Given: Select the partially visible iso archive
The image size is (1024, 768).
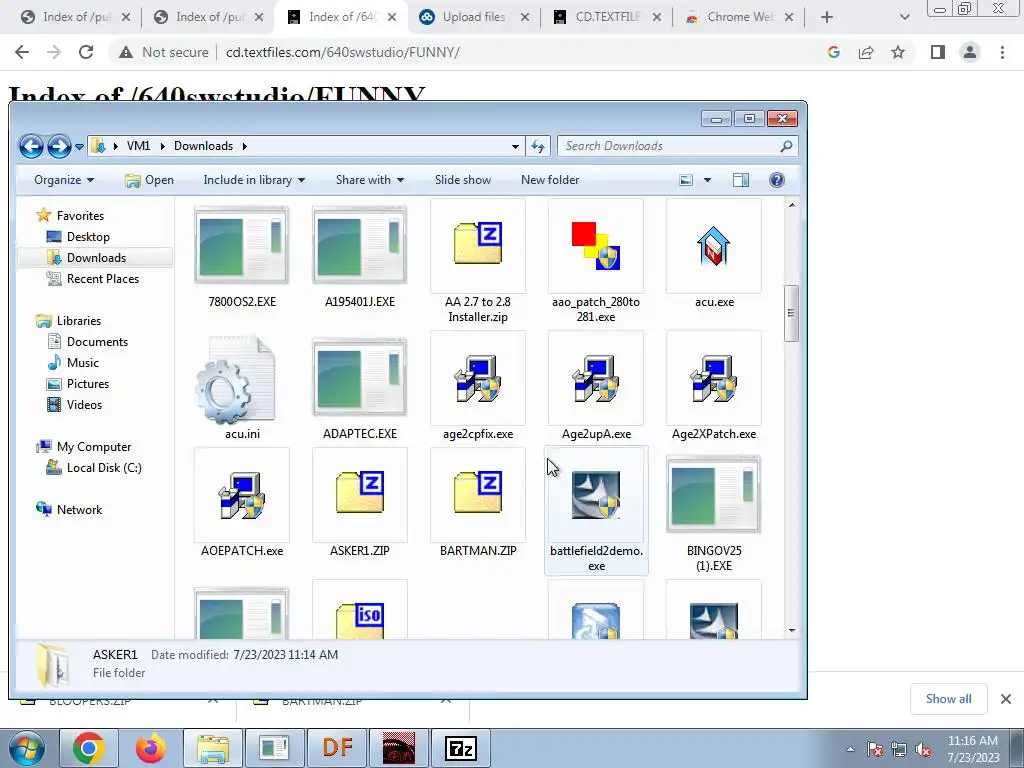Looking at the screenshot, I should point(360,609).
